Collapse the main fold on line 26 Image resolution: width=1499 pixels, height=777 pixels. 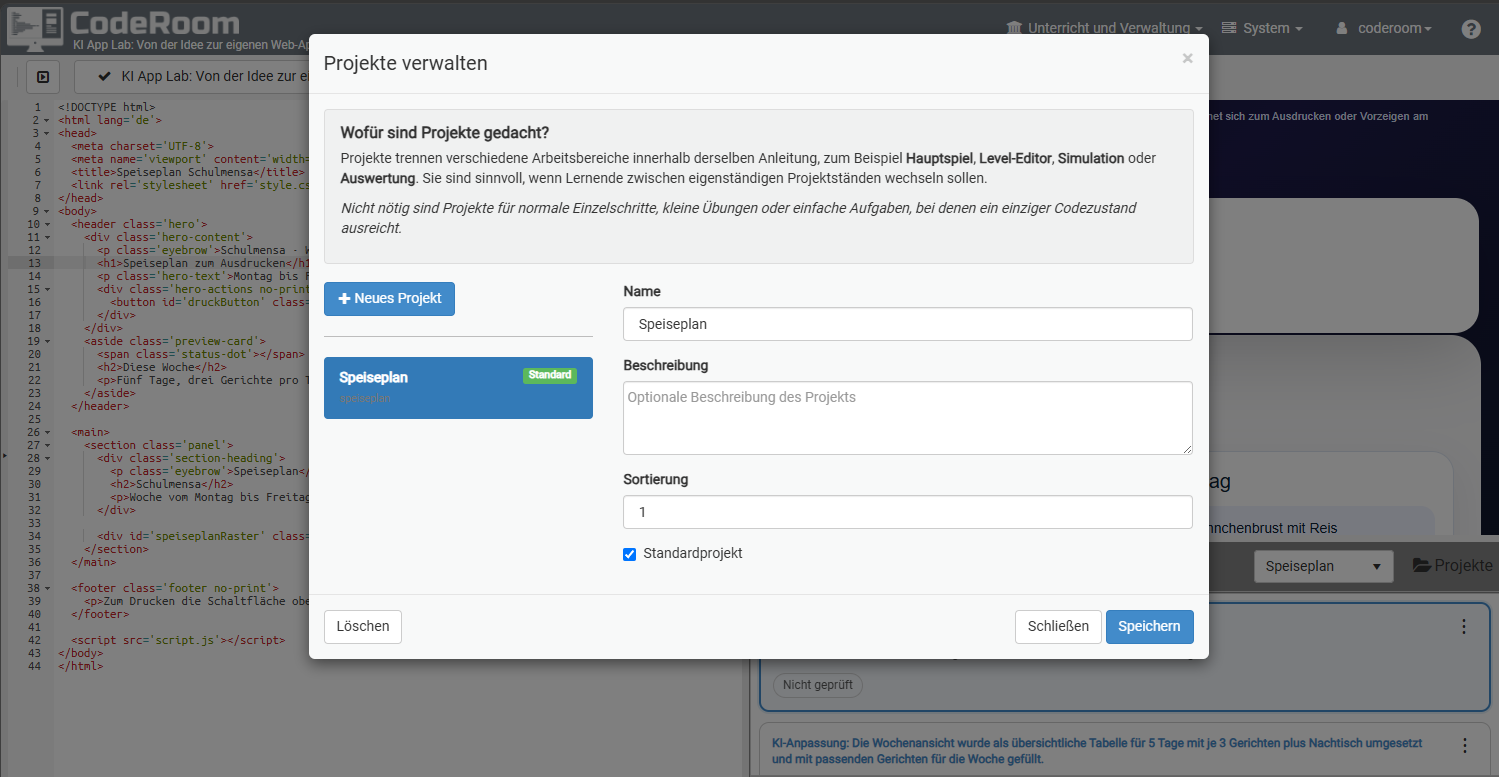tap(47, 432)
